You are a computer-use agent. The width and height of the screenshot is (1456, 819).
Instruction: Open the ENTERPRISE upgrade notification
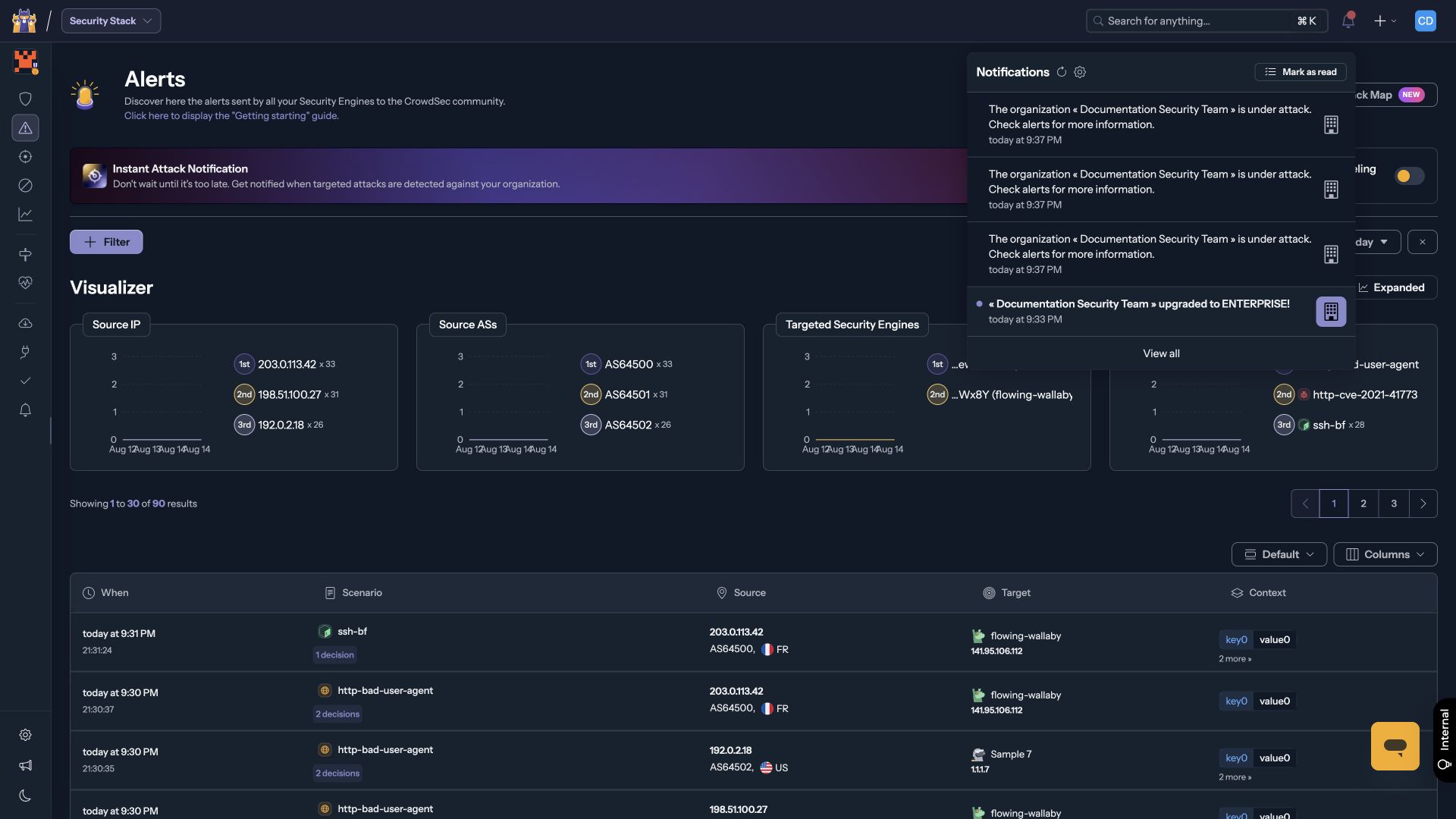(x=1161, y=311)
